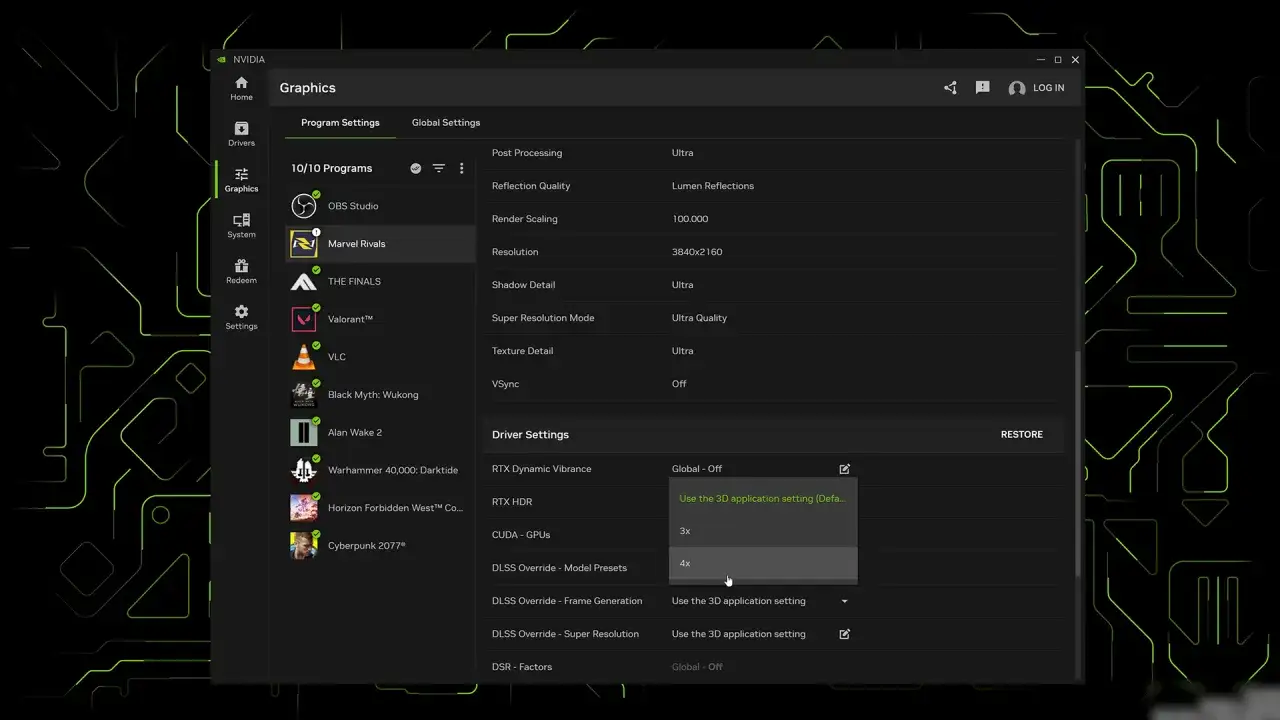Click the DLSS Override - Model Presets label

[559, 568]
